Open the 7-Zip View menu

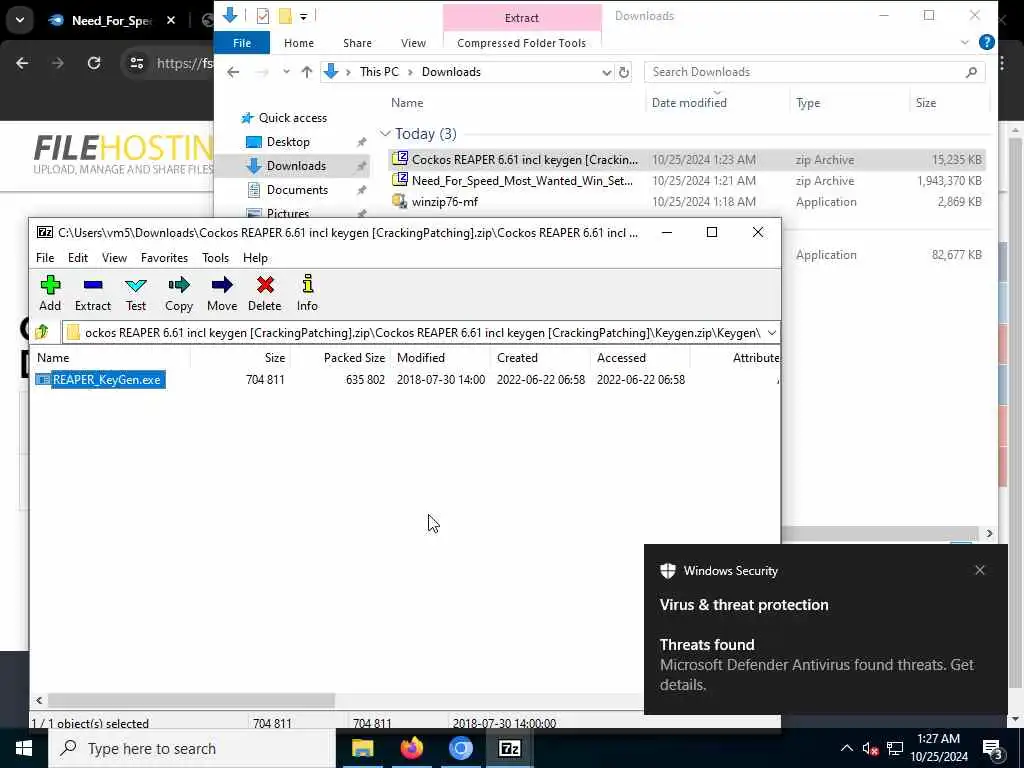coord(114,258)
